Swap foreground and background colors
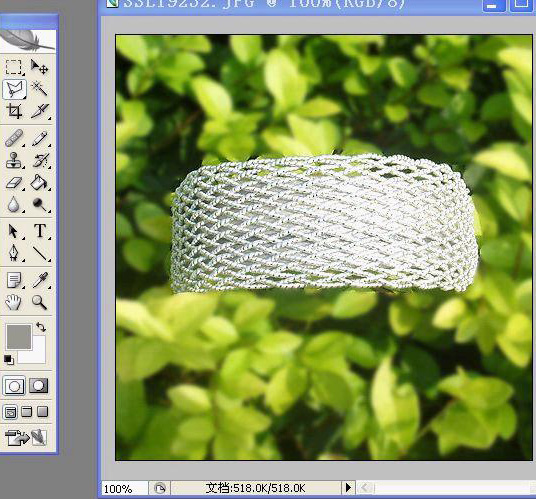Image resolution: width=536 pixels, height=499 pixels. tap(41, 327)
